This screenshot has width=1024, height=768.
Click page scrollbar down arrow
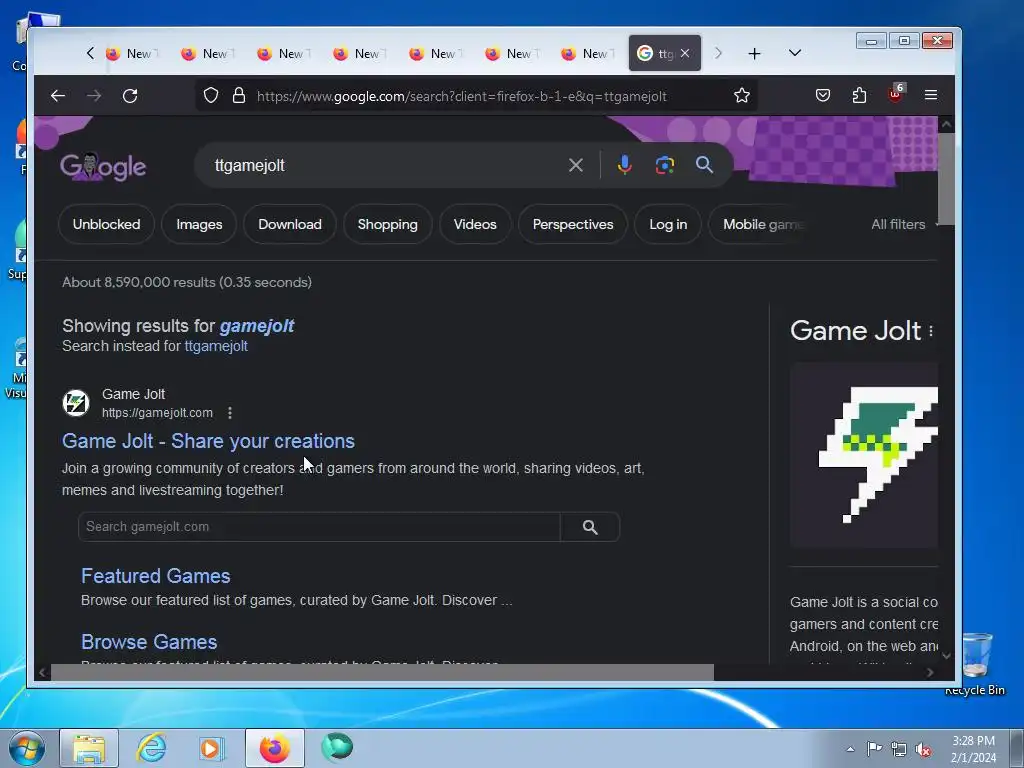946,655
